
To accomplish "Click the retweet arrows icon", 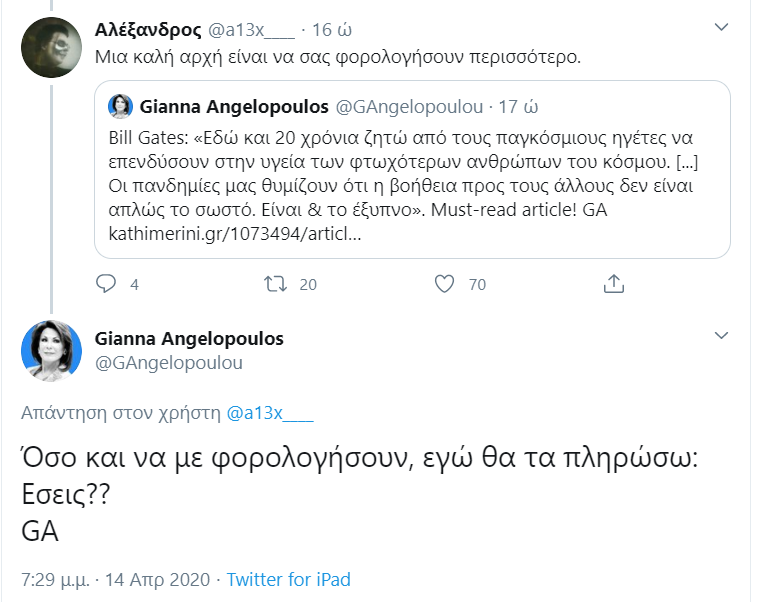I will [x=274, y=284].
